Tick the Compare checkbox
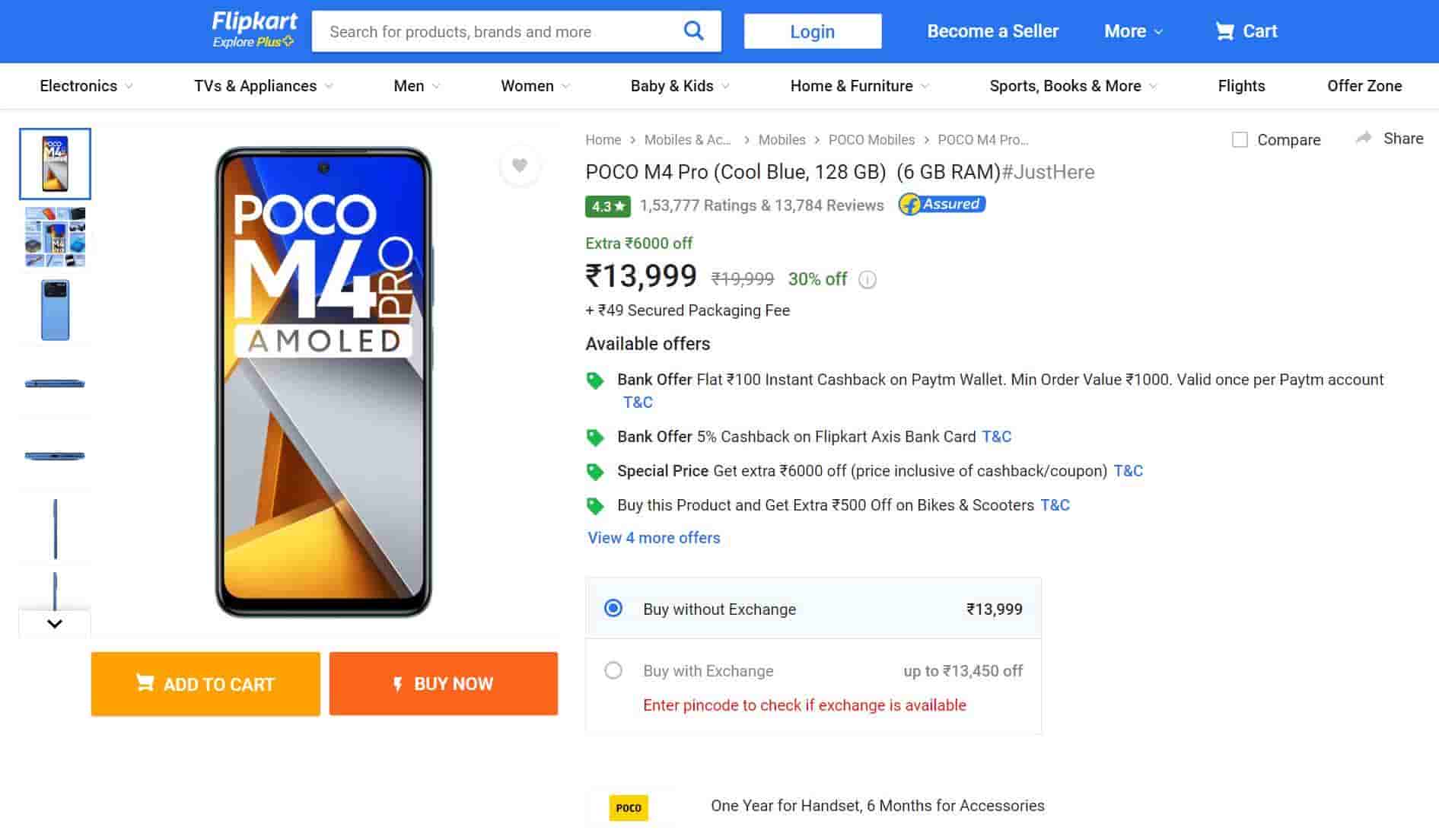 (1240, 140)
